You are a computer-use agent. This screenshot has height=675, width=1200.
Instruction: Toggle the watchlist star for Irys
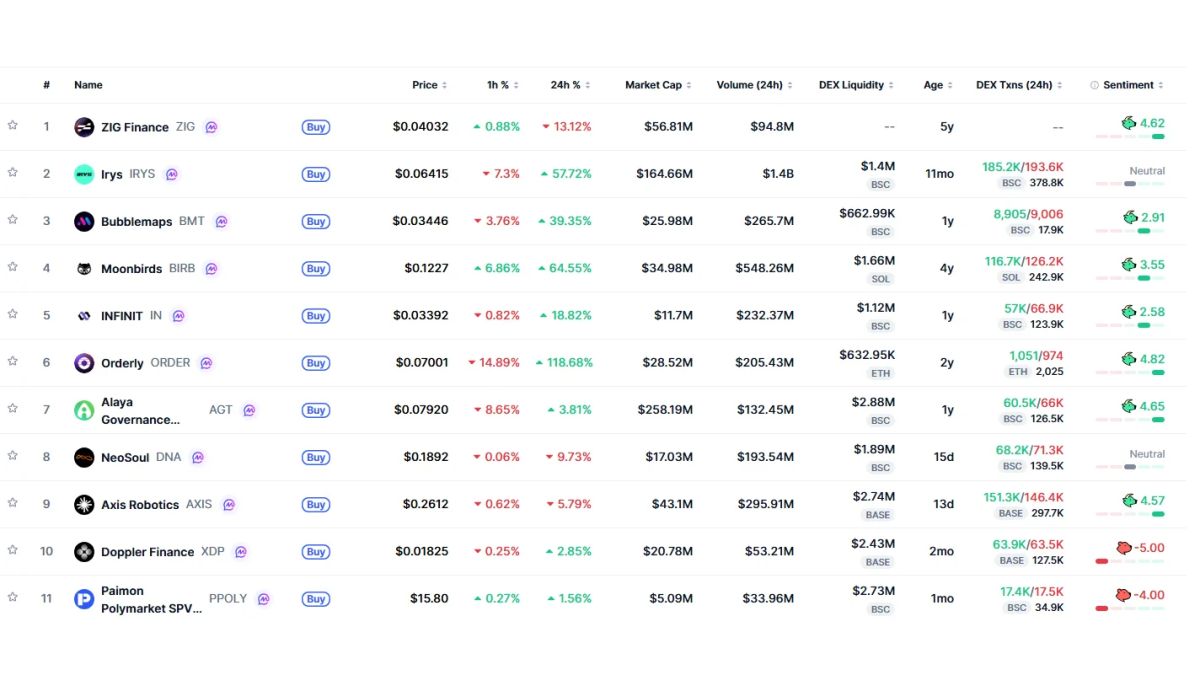click(x=13, y=172)
